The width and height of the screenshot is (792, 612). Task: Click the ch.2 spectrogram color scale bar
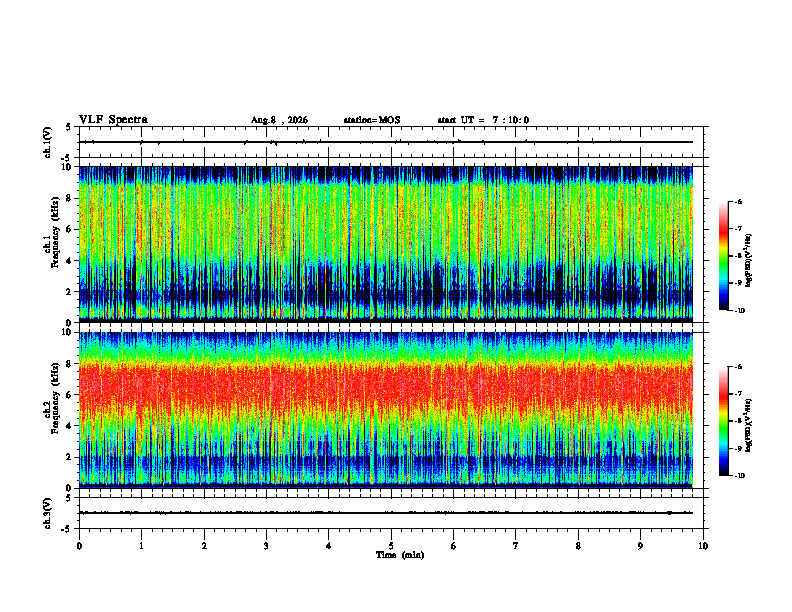(x=723, y=421)
